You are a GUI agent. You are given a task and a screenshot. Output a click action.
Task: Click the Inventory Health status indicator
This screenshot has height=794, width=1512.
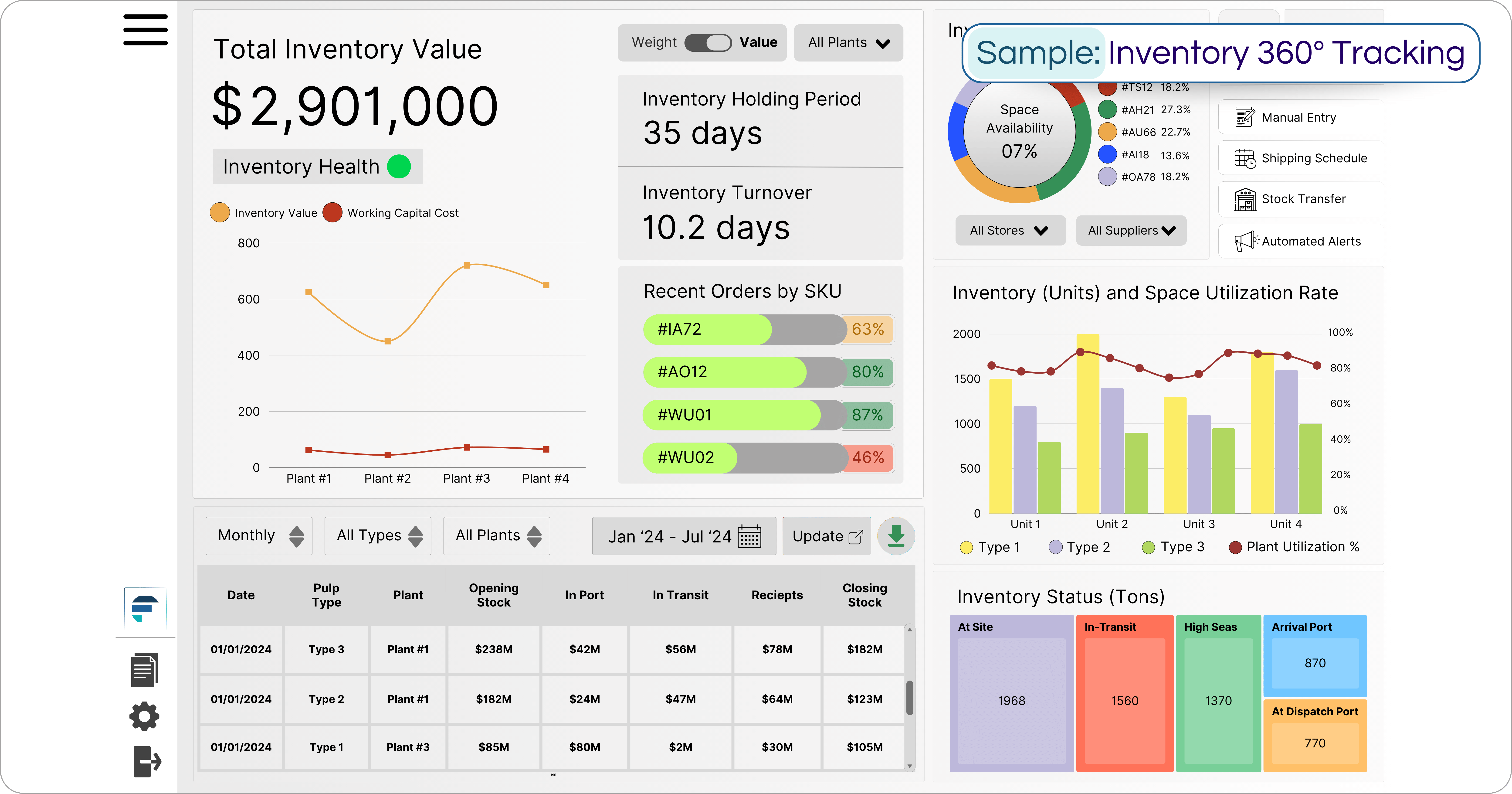pyautogui.click(x=399, y=166)
